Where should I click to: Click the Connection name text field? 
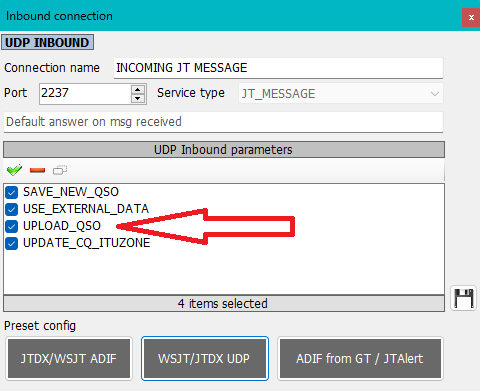[278, 68]
